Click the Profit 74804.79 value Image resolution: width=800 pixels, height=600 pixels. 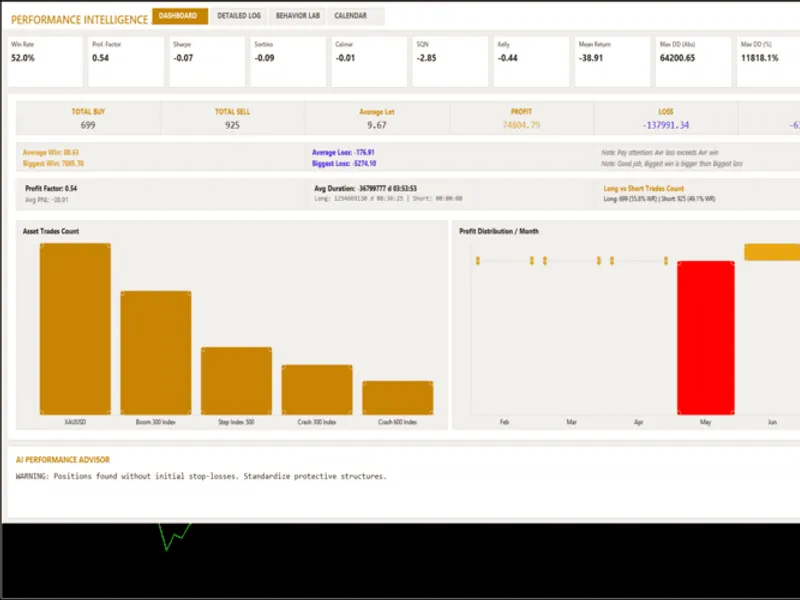coord(521,125)
